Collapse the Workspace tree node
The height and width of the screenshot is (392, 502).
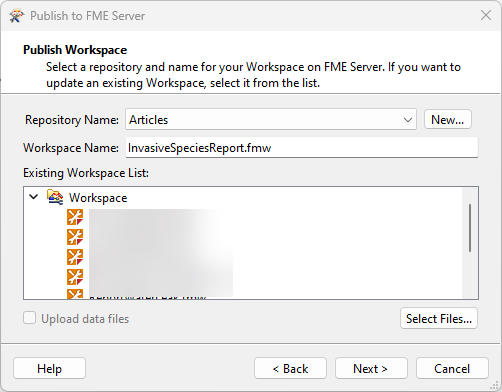pyautogui.click(x=34, y=197)
